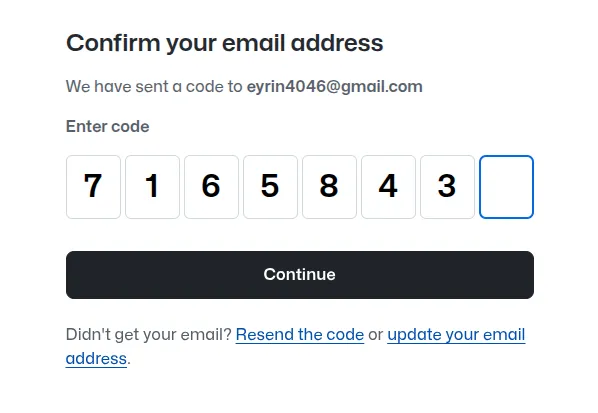Screen dimensions: 598x413
Task: Click the code box containing digit 7
Action: (x=93, y=187)
